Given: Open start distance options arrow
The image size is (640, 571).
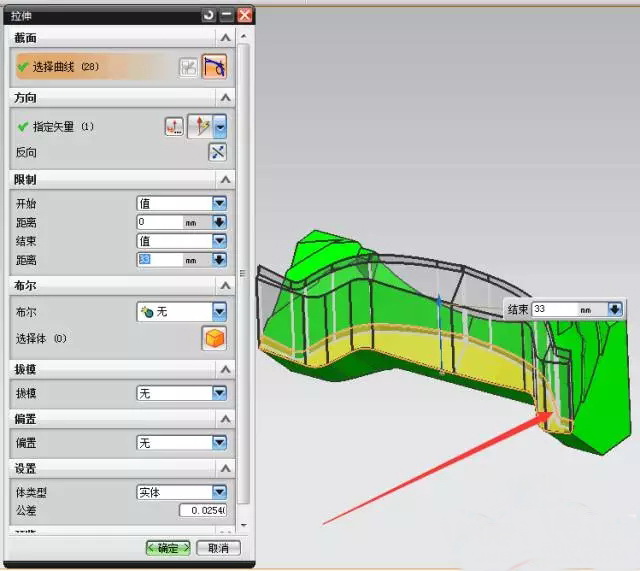Looking at the screenshot, I should point(219,222).
